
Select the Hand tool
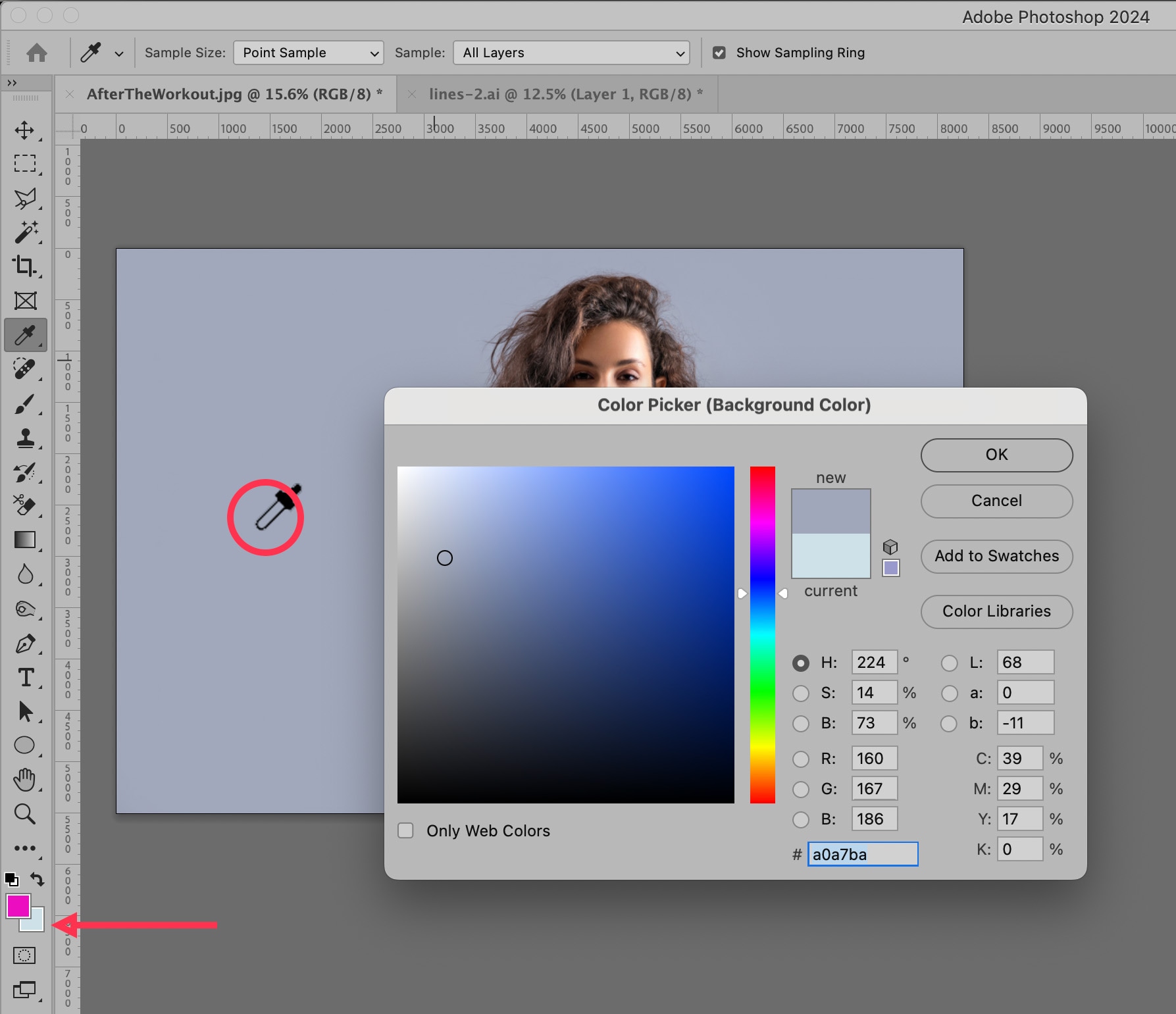click(x=25, y=780)
